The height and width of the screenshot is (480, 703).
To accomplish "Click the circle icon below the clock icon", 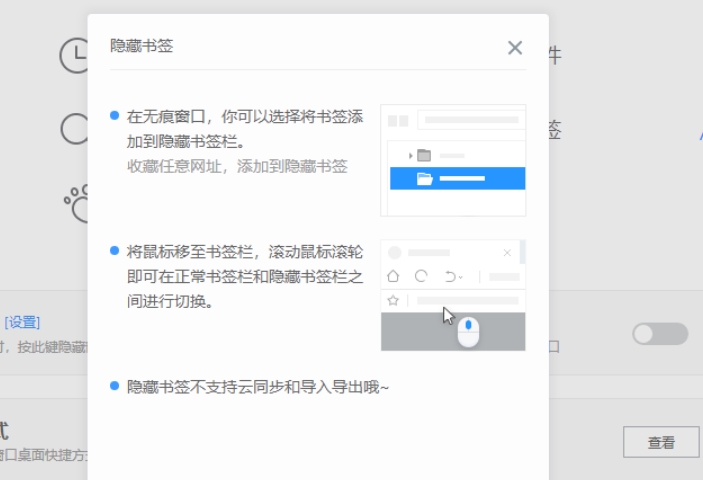I will click(75, 129).
